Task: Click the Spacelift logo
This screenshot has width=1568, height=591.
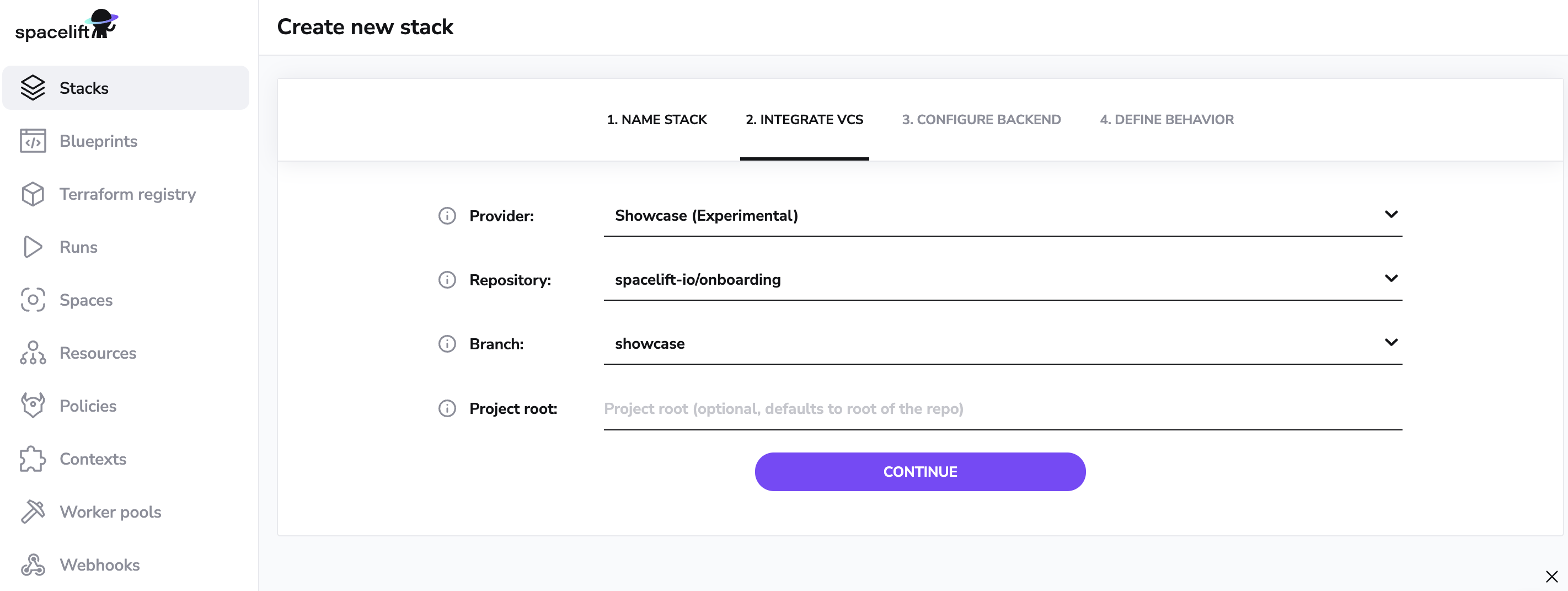Action: 66,25
